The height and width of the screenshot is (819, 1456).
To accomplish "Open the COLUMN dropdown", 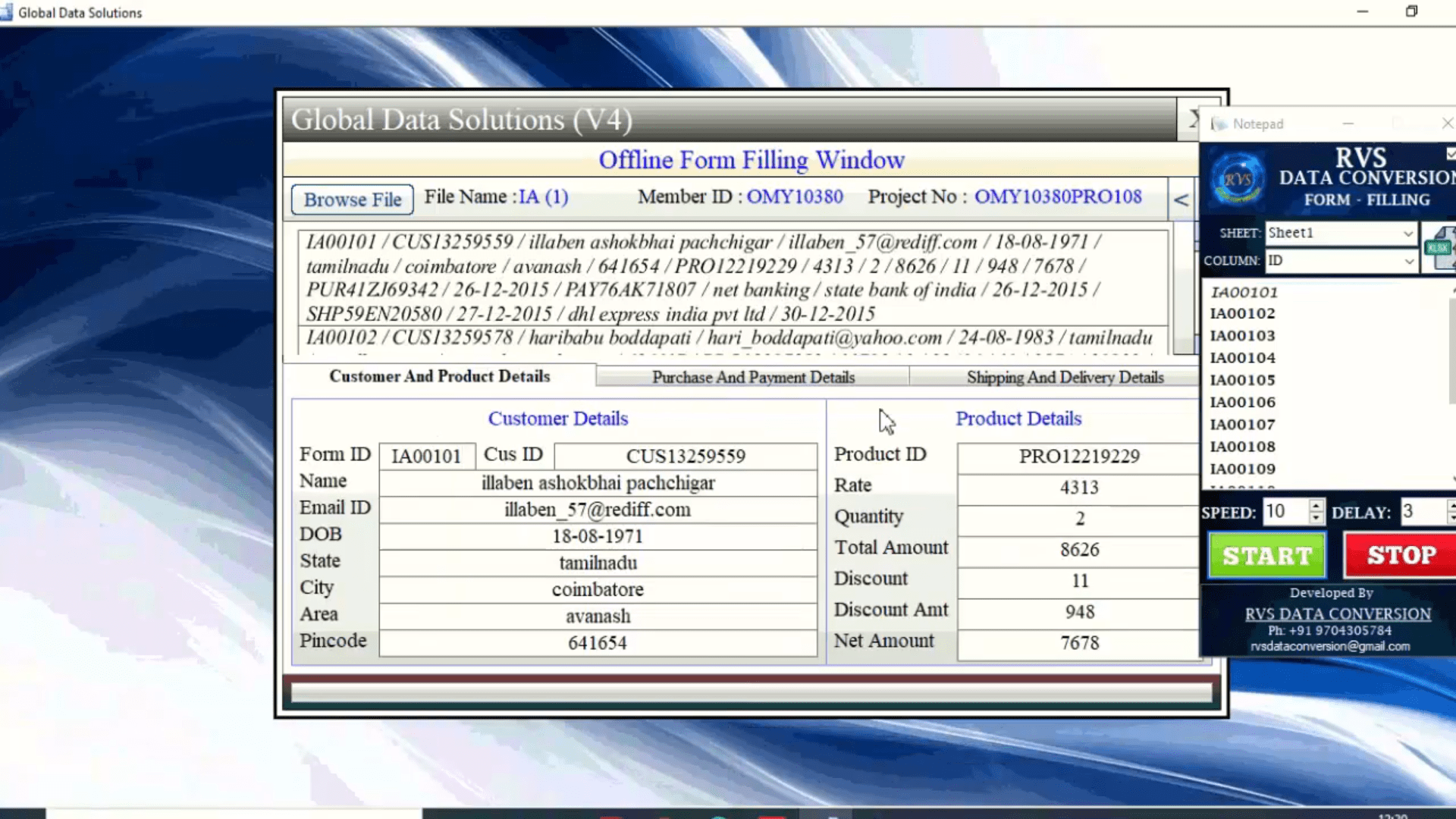I will (1407, 261).
